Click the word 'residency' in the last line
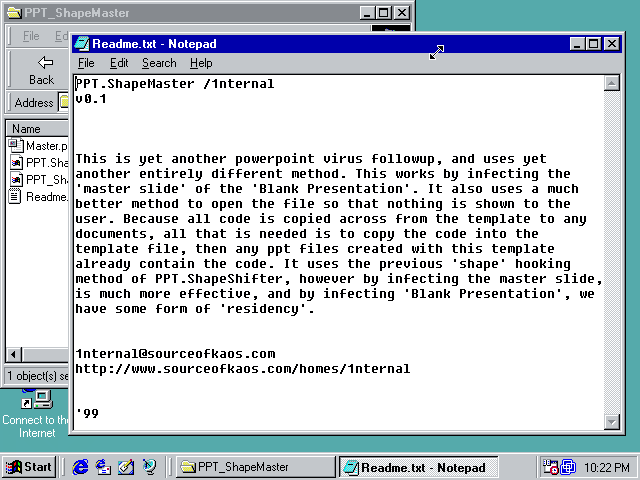 point(264,309)
